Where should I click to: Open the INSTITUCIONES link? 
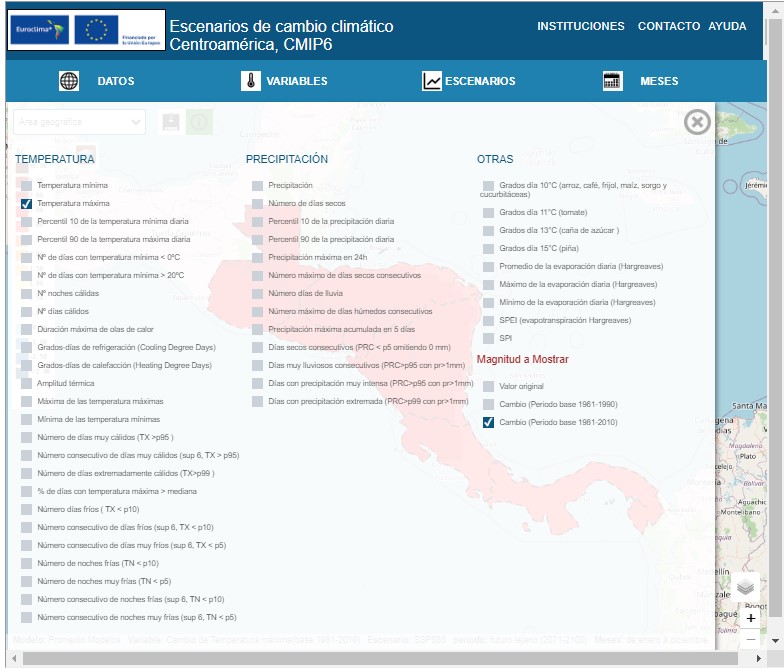[580, 27]
